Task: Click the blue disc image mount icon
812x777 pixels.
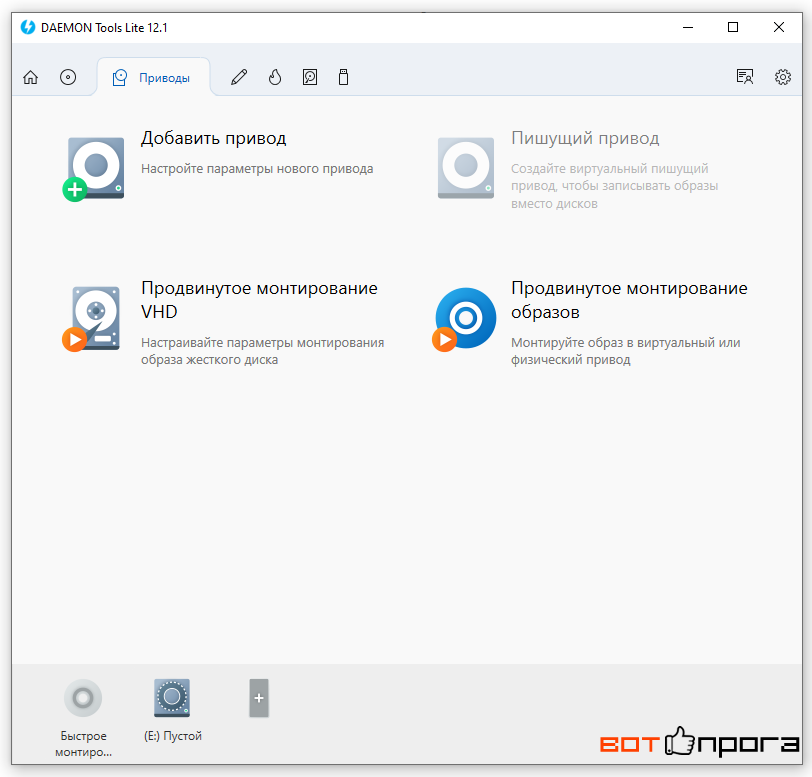Action: tap(464, 319)
